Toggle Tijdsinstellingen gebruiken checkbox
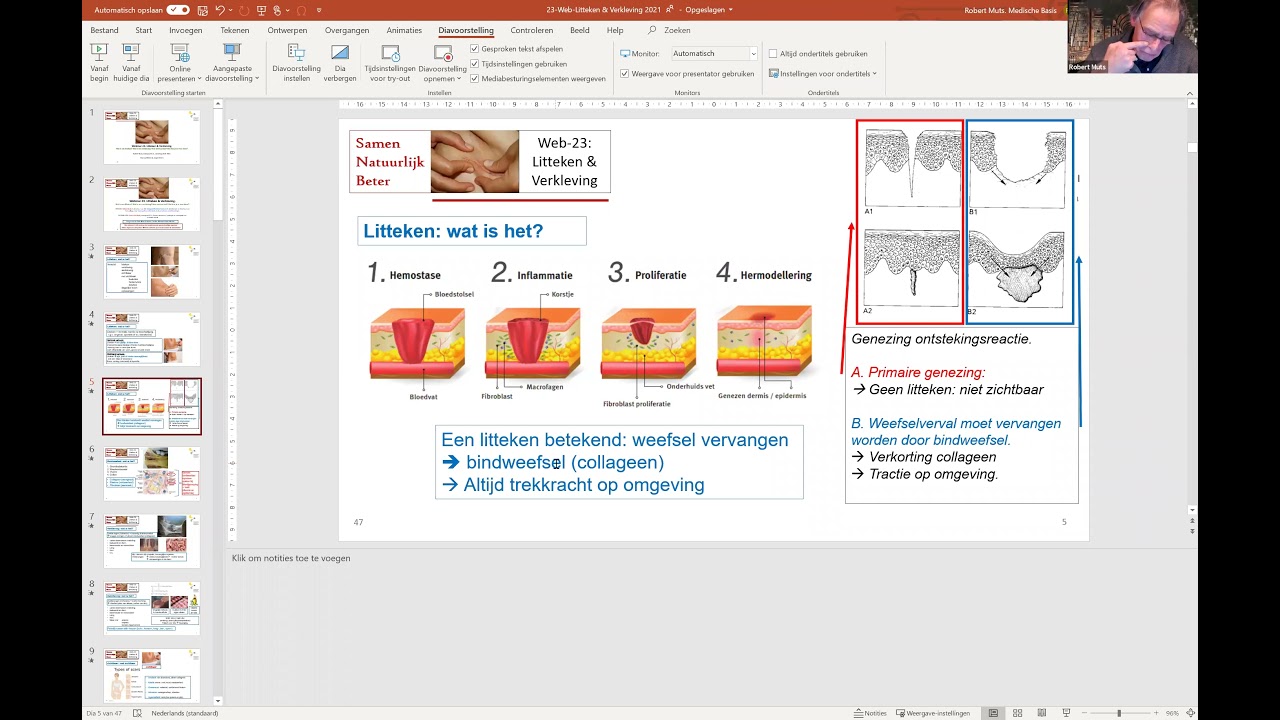Viewport: 1280px width, 720px height. (475, 64)
